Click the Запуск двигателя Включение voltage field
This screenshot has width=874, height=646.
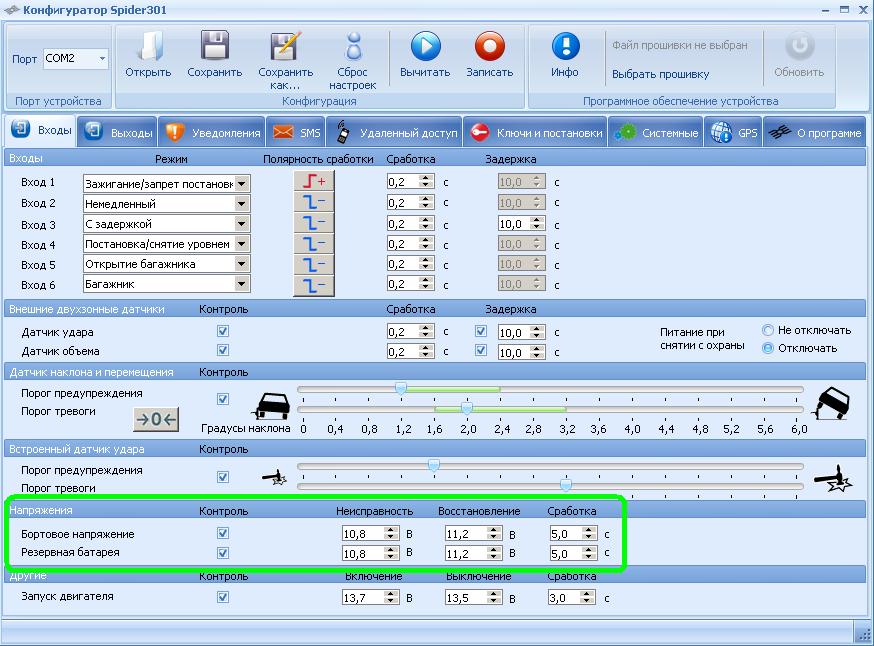362,598
